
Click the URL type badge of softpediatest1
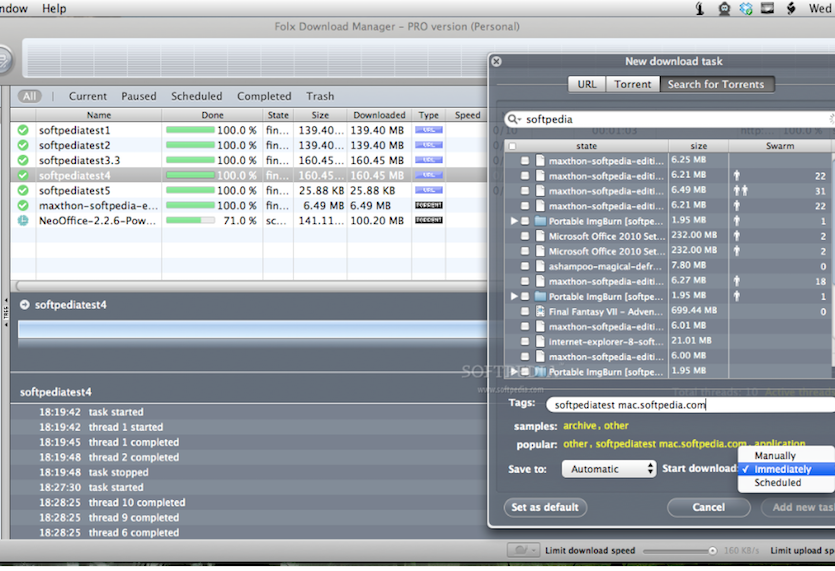tap(429, 130)
